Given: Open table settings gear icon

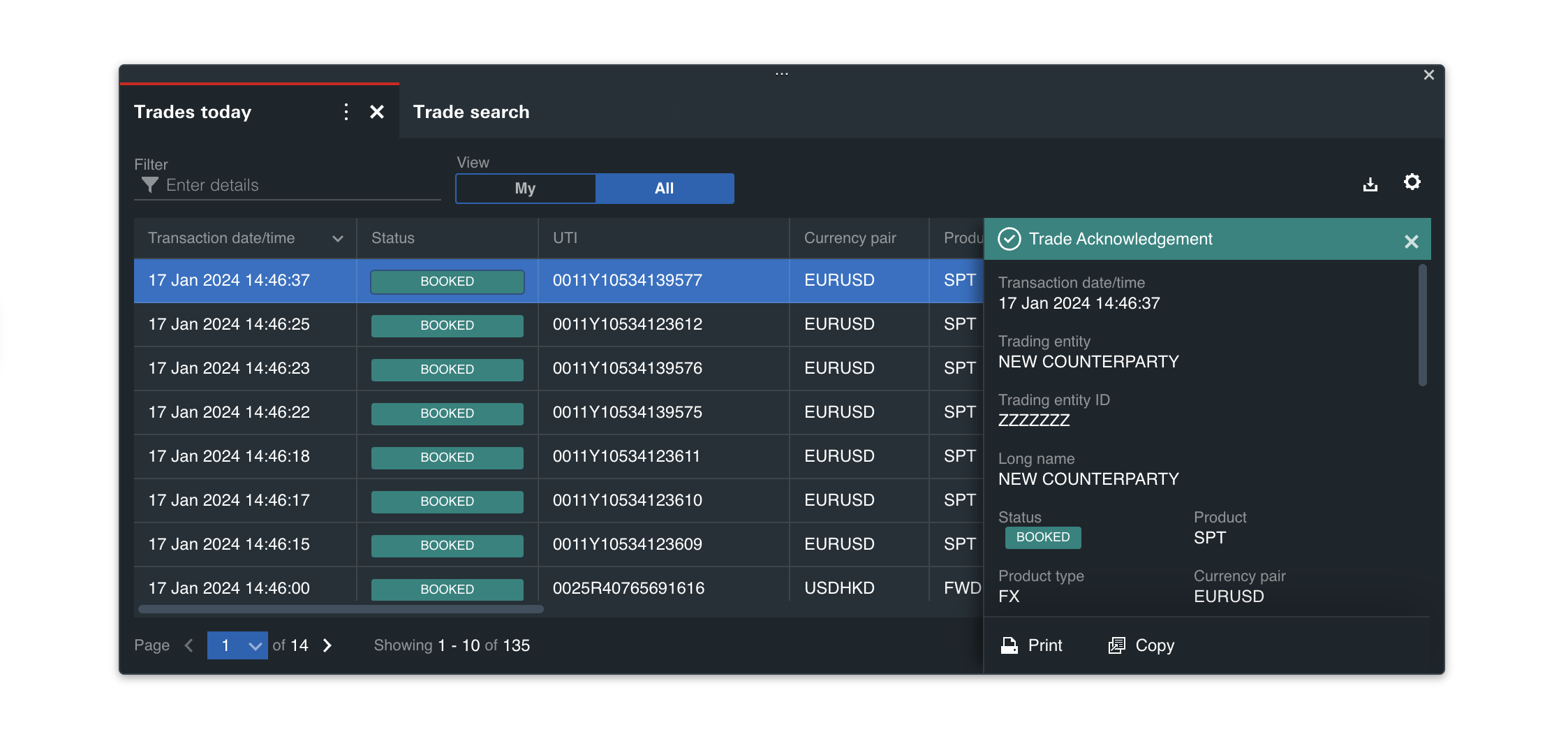Looking at the screenshot, I should [1412, 182].
